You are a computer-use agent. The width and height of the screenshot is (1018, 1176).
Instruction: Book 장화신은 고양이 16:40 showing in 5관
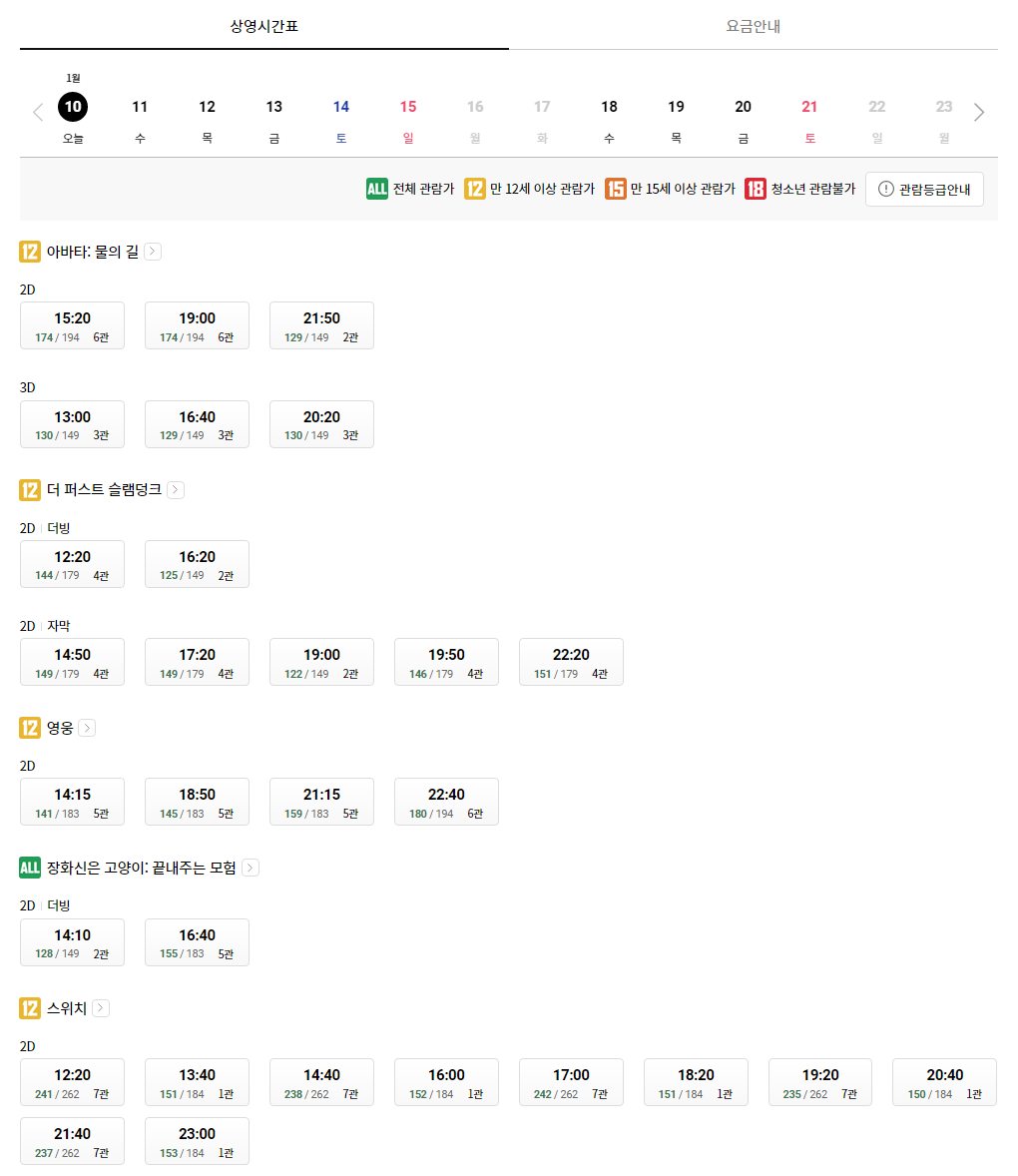tap(198, 942)
